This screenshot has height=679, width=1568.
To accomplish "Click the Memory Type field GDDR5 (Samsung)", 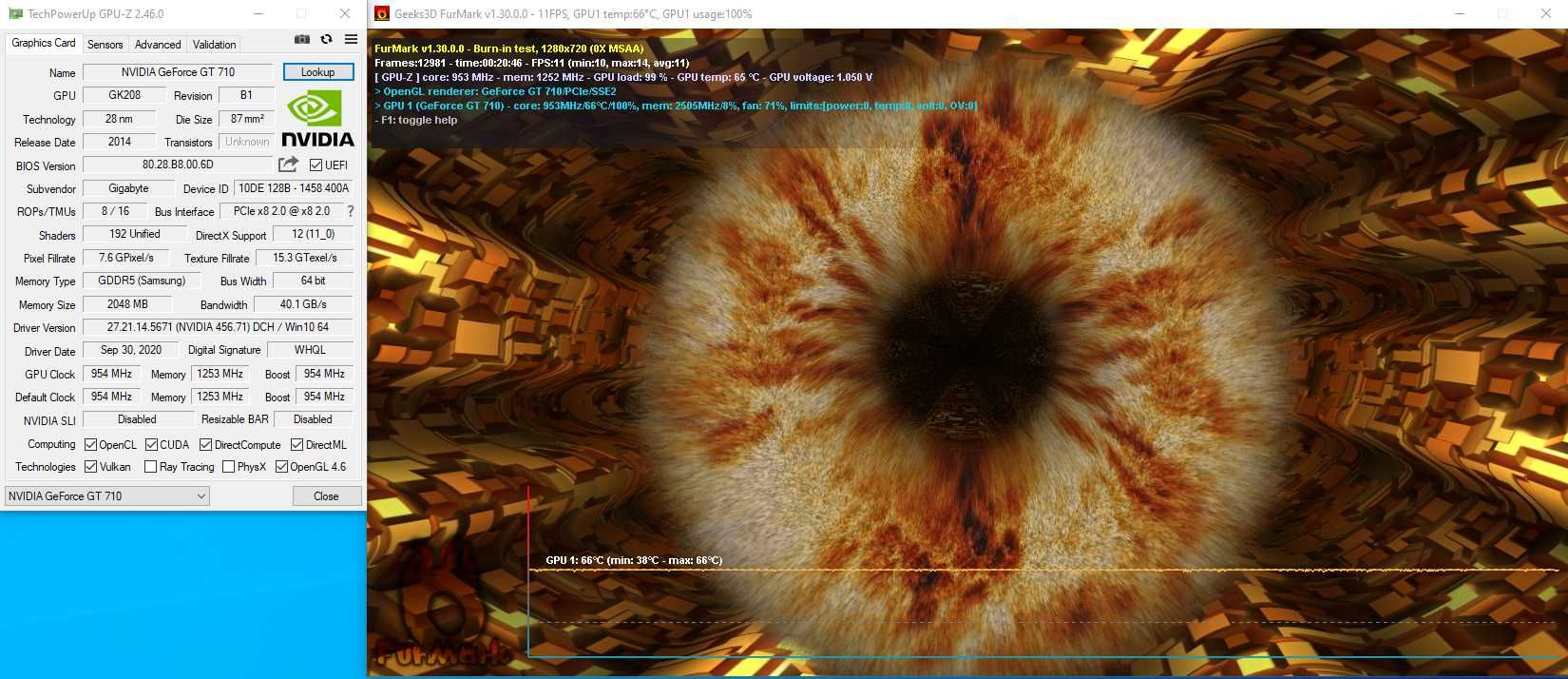I will tap(142, 281).
